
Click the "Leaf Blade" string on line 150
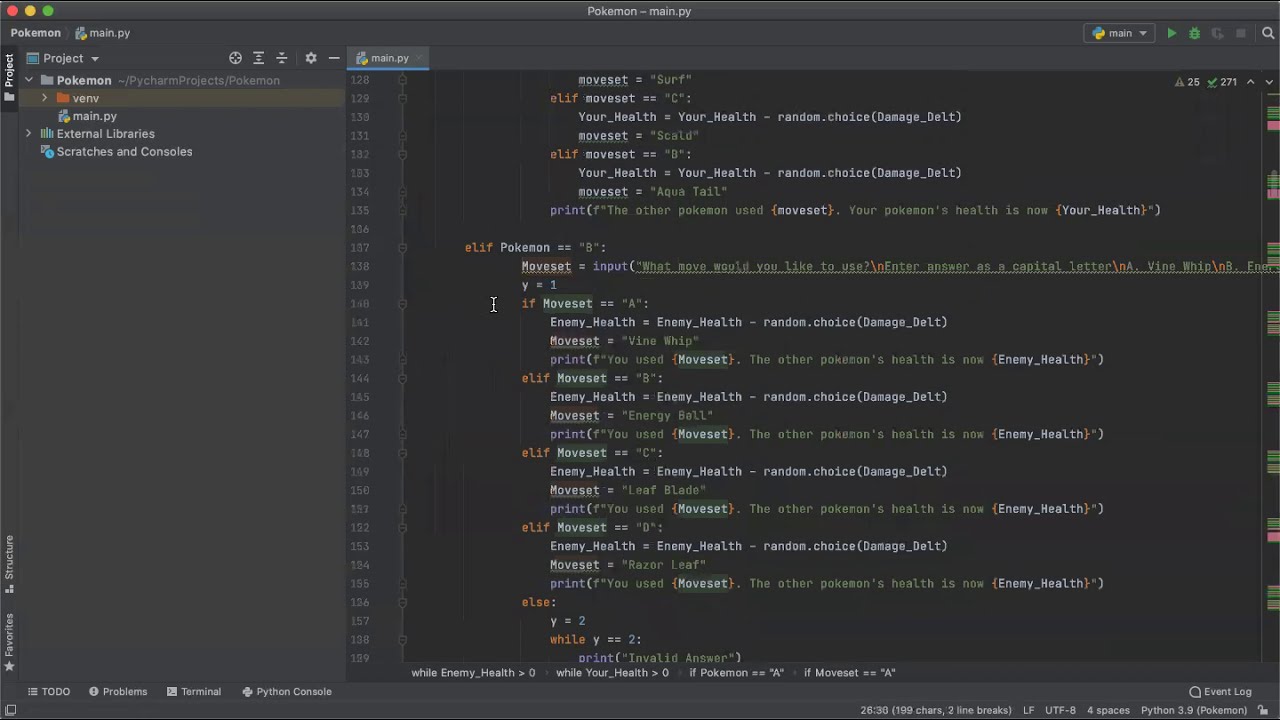[x=664, y=490]
